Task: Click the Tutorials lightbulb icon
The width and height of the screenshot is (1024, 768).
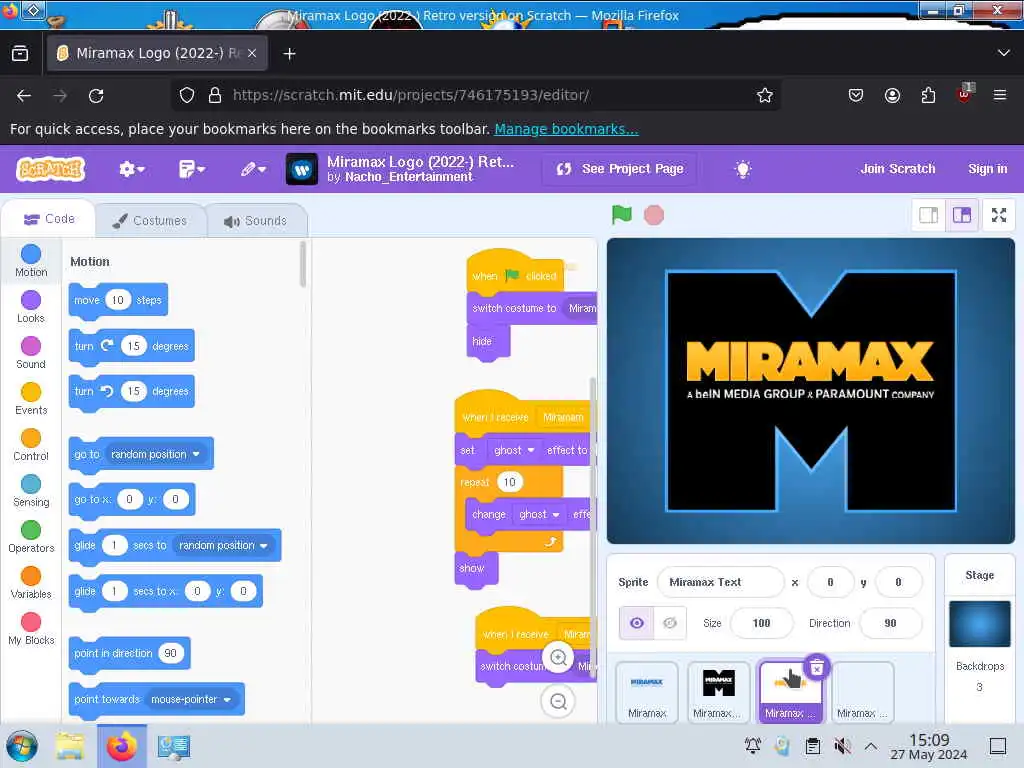Action: (x=743, y=169)
